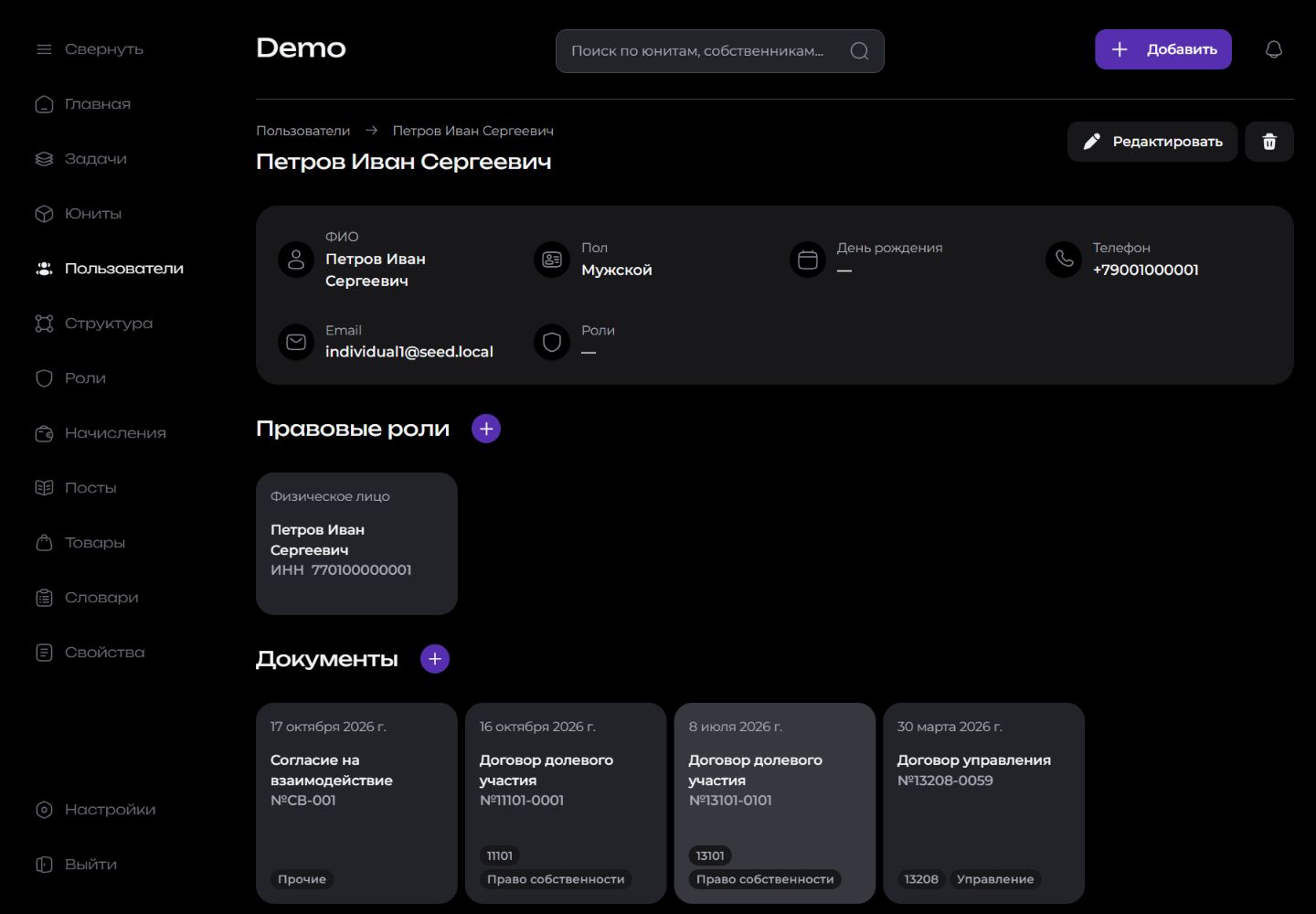
Task: Click the Редактировать button
Action: click(1152, 142)
